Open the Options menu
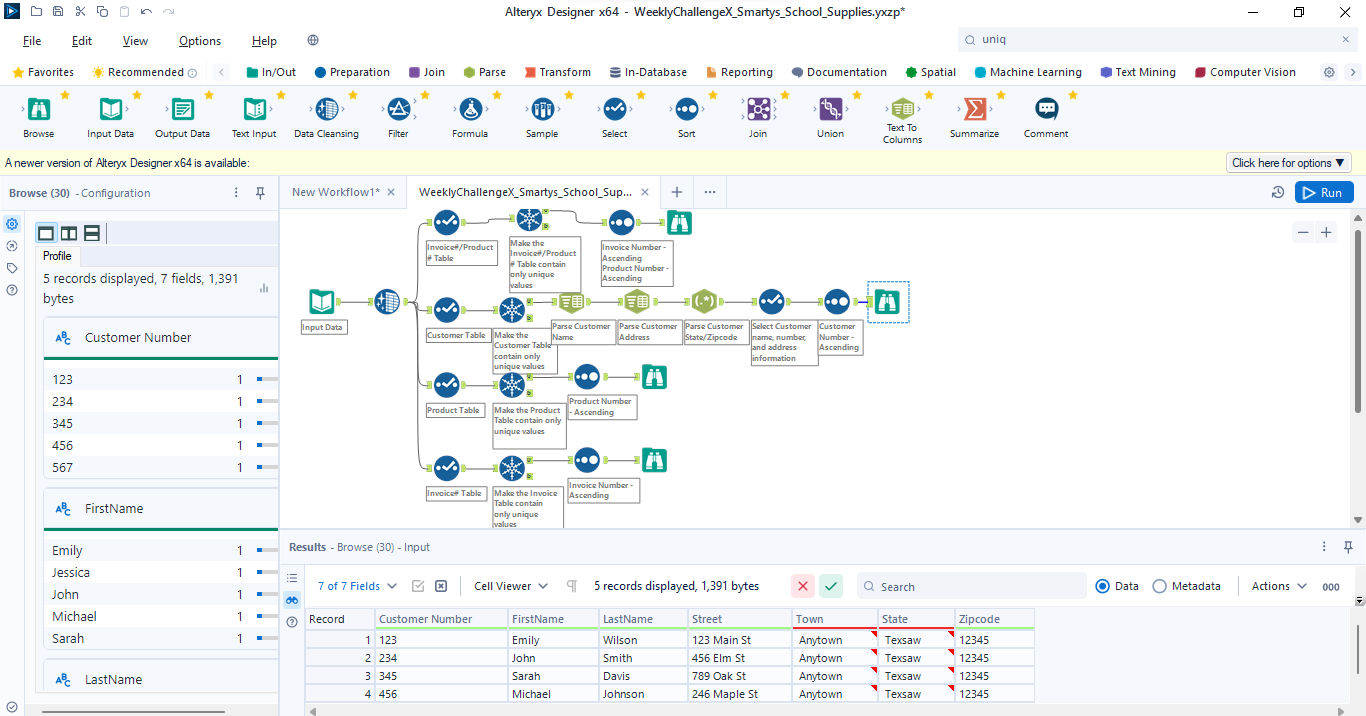This screenshot has height=716, width=1366. tap(200, 41)
